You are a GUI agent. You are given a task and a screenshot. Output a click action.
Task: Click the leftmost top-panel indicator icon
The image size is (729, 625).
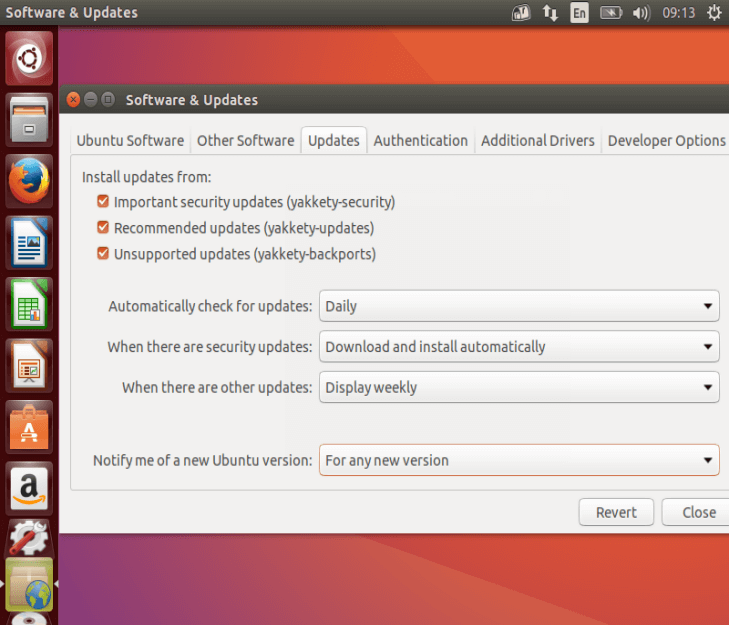(521, 13)
